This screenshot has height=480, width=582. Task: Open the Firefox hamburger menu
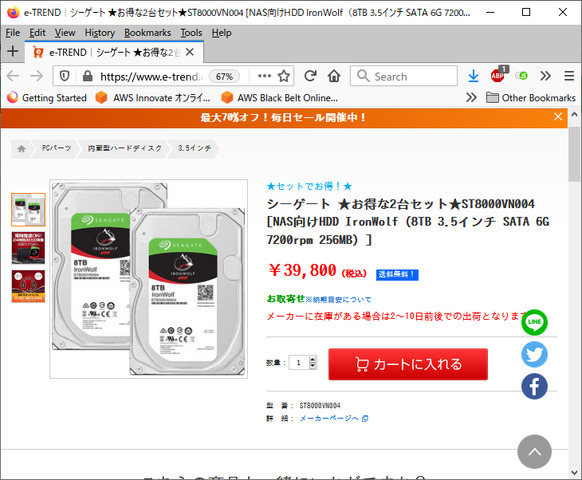pos(569,76)
